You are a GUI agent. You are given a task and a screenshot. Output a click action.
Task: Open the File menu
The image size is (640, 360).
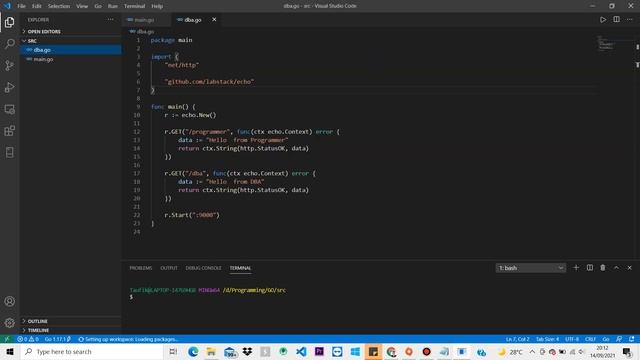[x=21, y=6]
